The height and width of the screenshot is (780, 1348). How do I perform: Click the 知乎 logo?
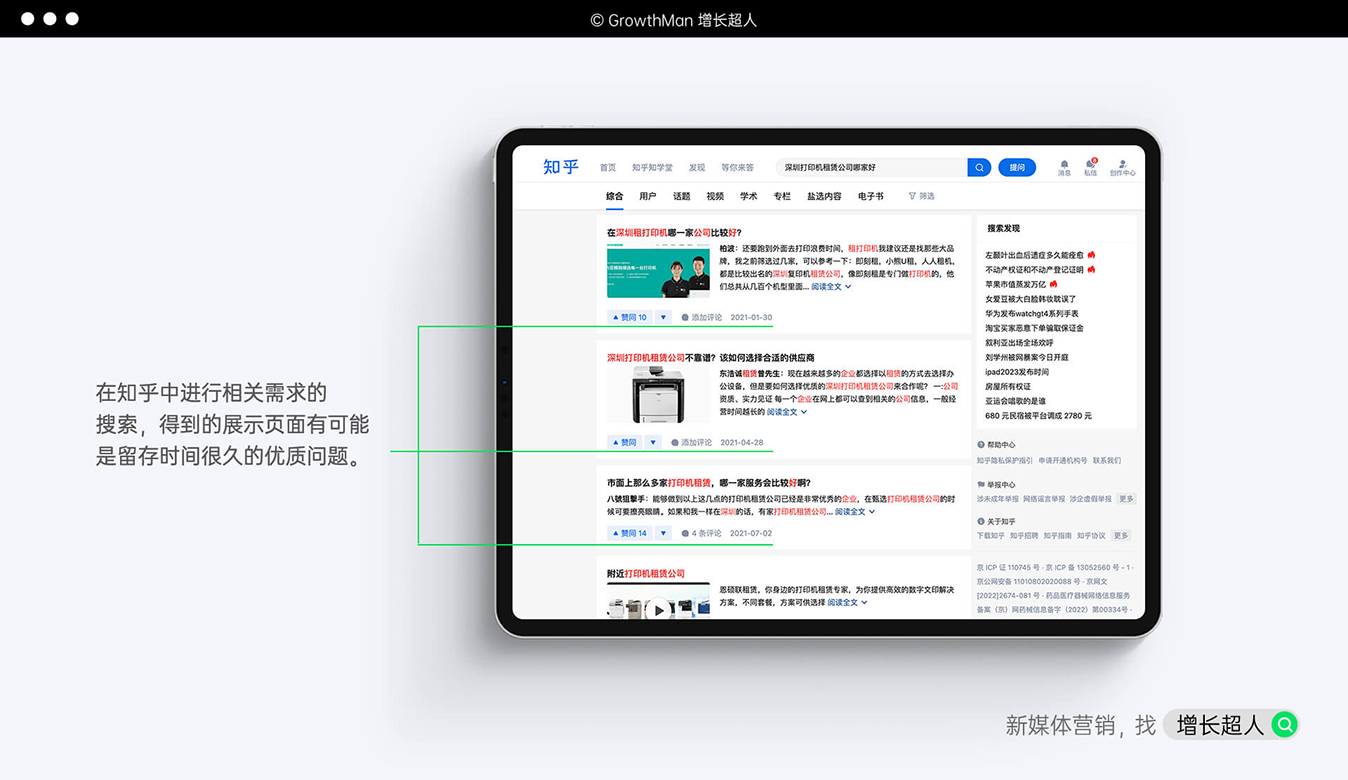tap(561, 167)
